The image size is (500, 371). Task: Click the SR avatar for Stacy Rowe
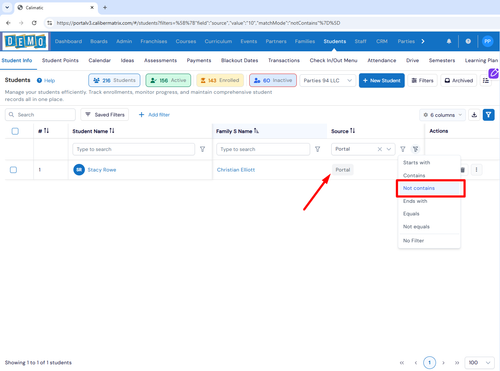pos(79,170)
